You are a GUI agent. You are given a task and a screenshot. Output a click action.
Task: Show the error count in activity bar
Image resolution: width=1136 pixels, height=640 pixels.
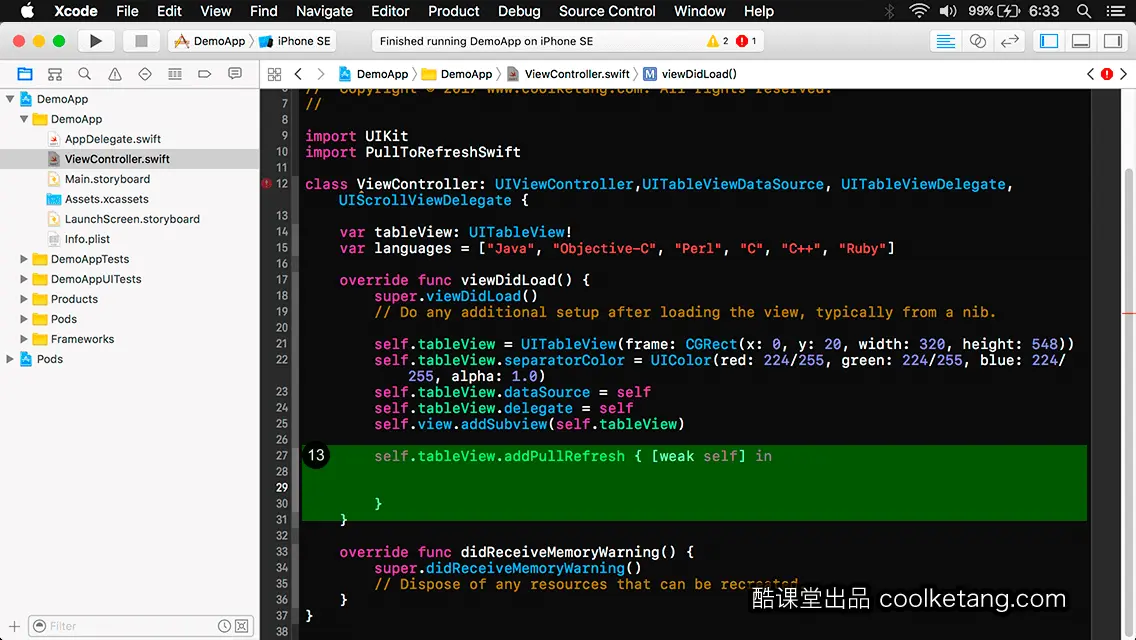coord(746,41)
